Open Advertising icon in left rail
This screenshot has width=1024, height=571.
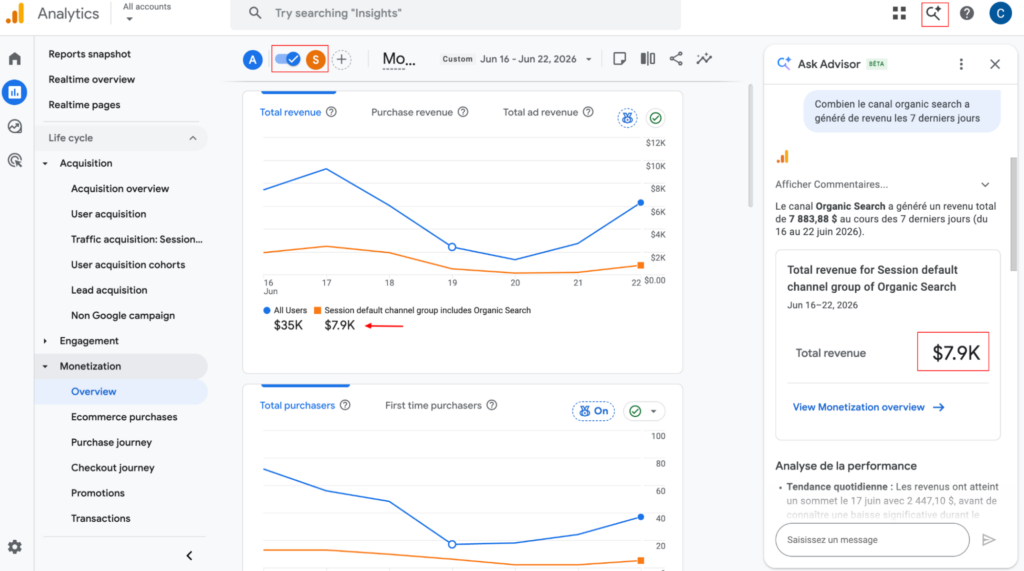pyautogui.click(x=14, y=160)
